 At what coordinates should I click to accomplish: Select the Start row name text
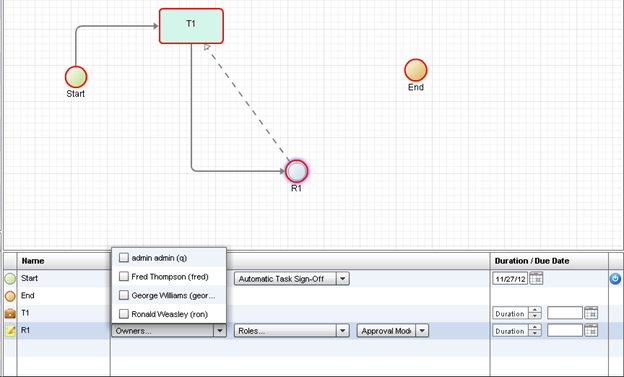pos(29,278)
